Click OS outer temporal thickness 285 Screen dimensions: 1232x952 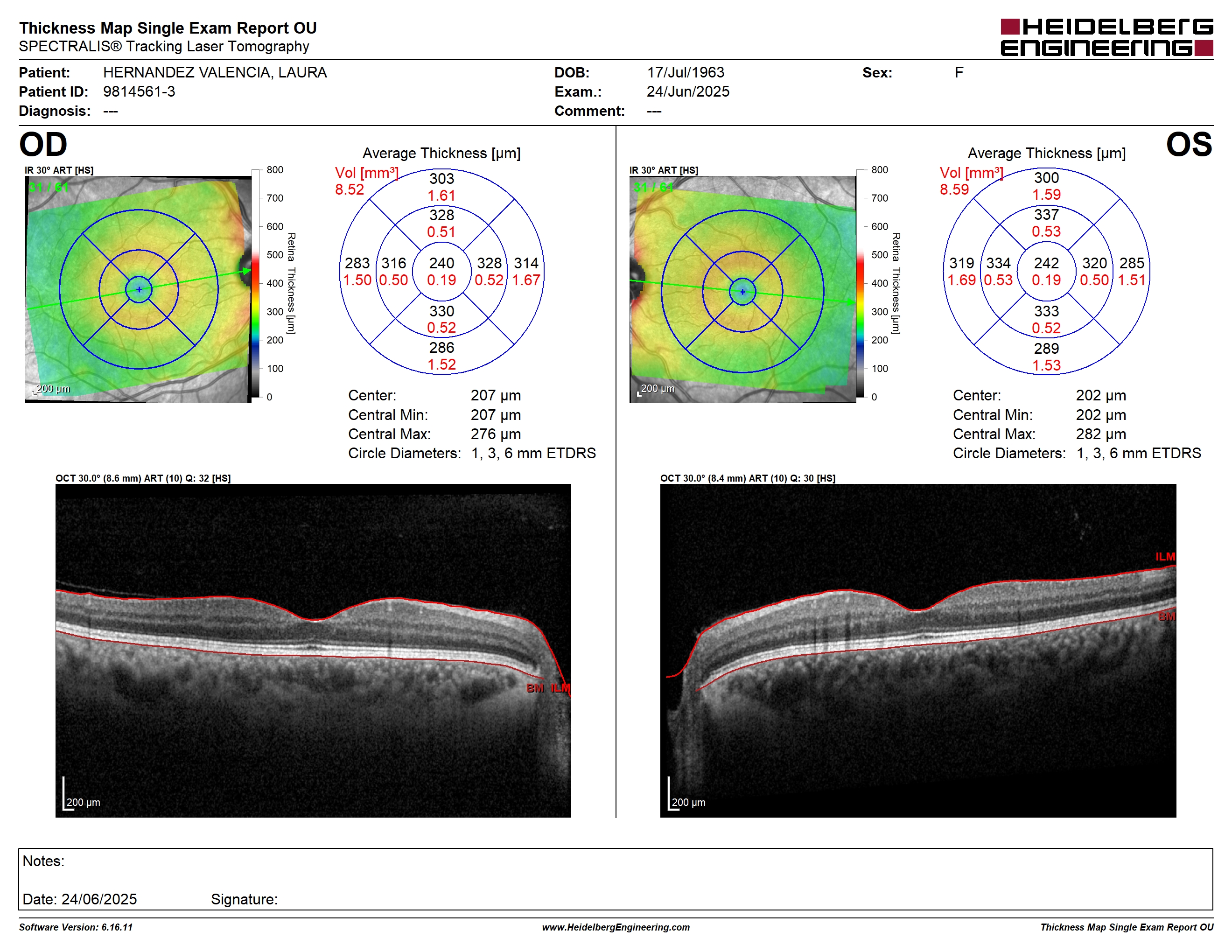tap(1132, 263)
